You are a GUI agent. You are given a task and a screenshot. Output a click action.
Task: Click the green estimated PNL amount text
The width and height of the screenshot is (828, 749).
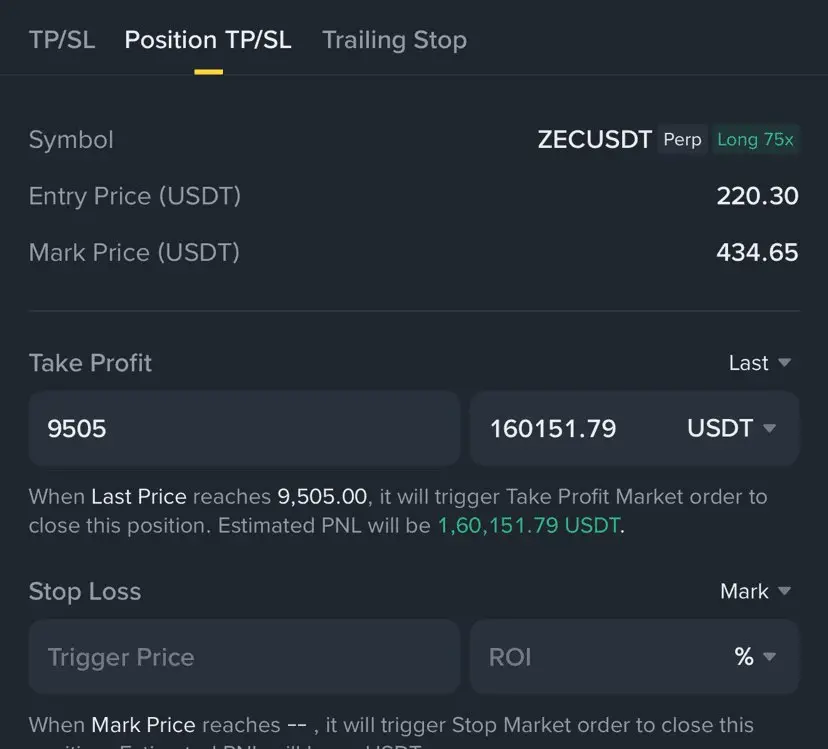coord(529,526)
